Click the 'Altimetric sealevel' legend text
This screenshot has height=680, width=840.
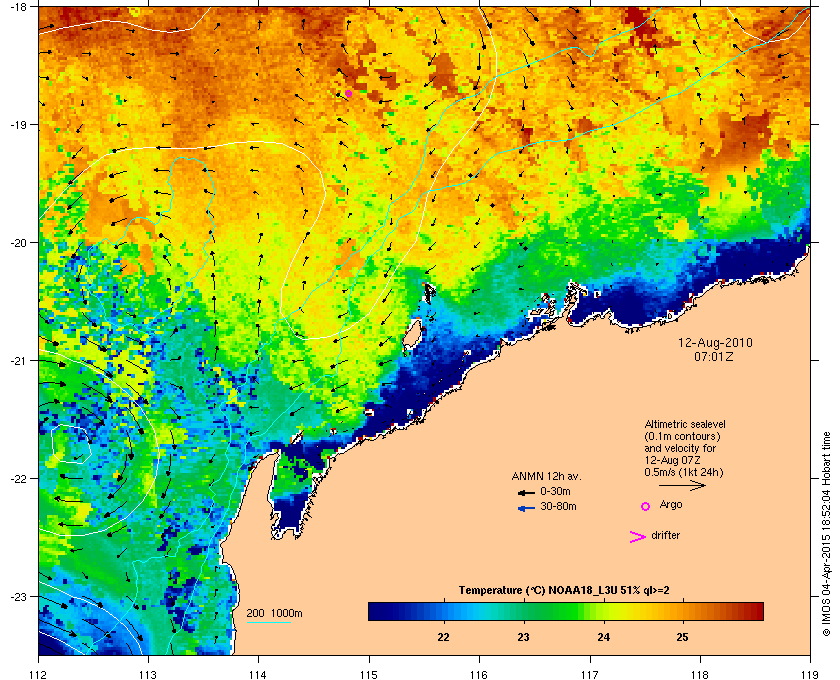pos(685,424)
